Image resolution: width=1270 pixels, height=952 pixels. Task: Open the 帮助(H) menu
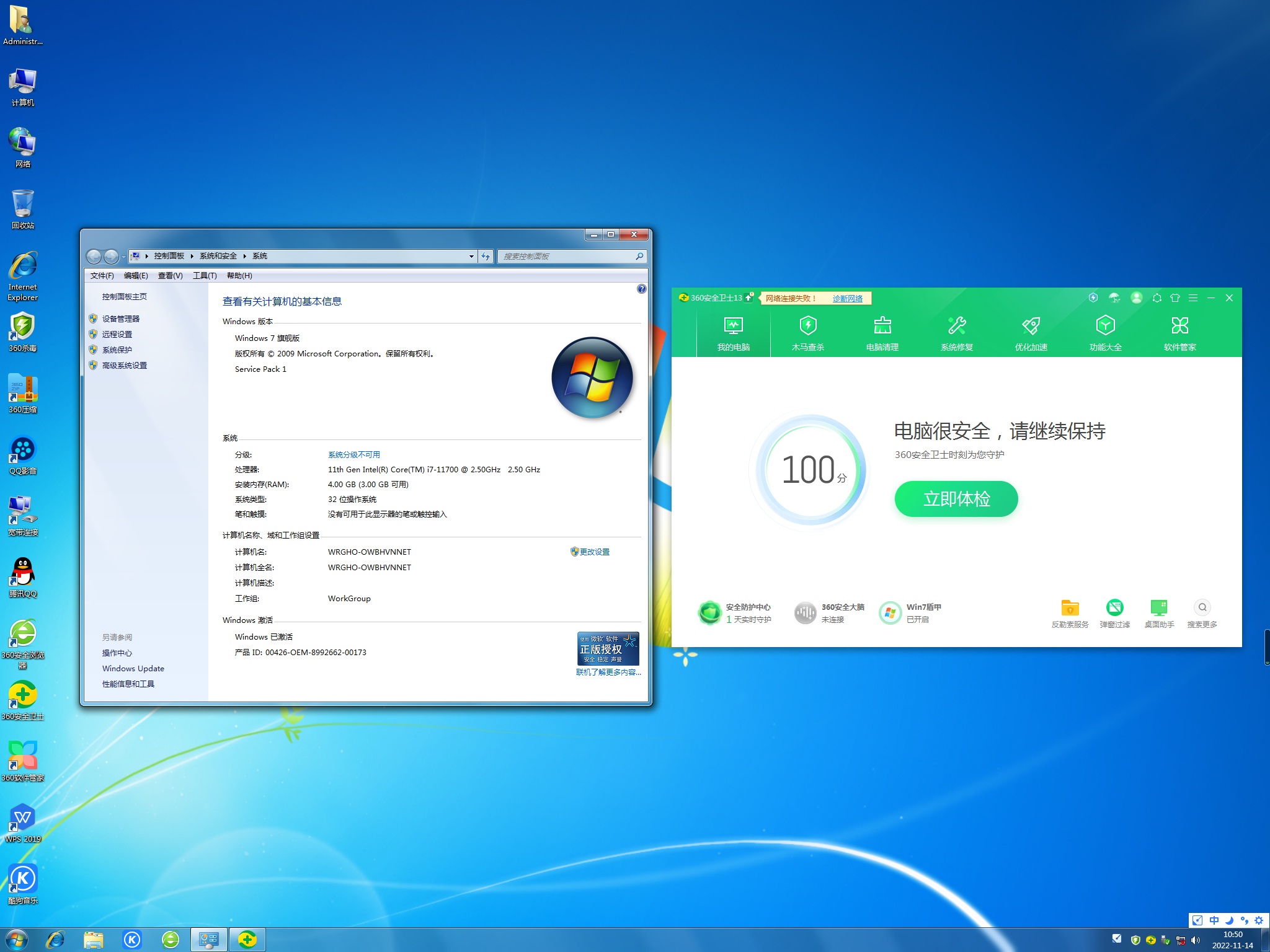pos(239,276)
